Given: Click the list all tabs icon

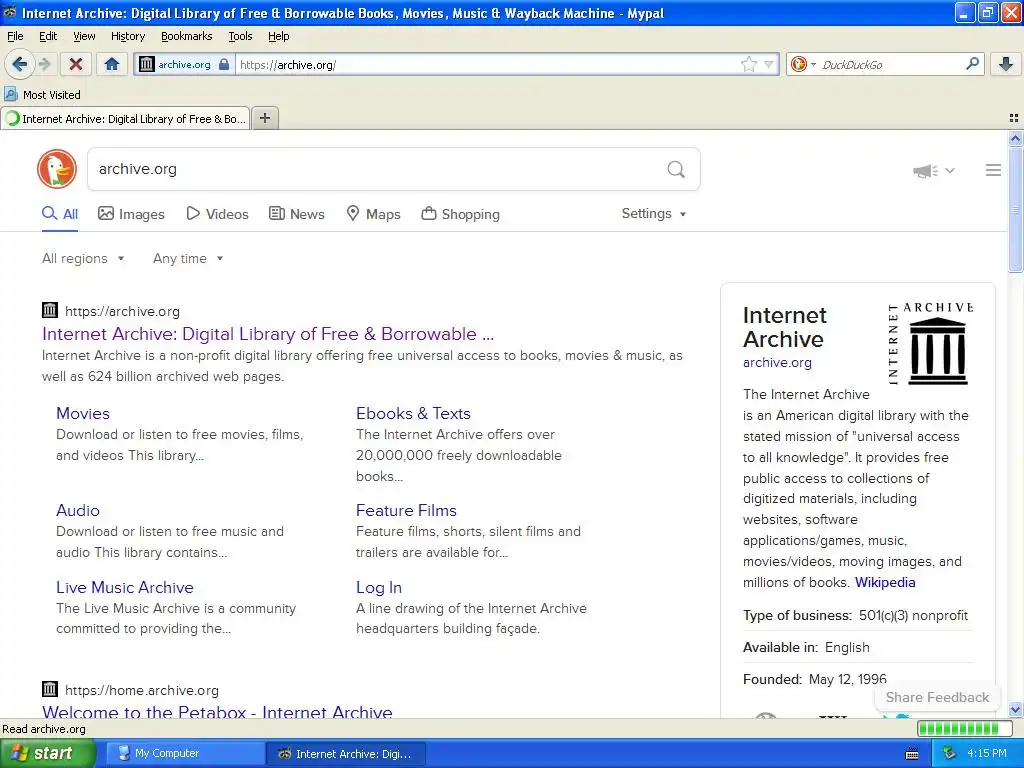Looking at the screenshot, I should coord(1014,118).
